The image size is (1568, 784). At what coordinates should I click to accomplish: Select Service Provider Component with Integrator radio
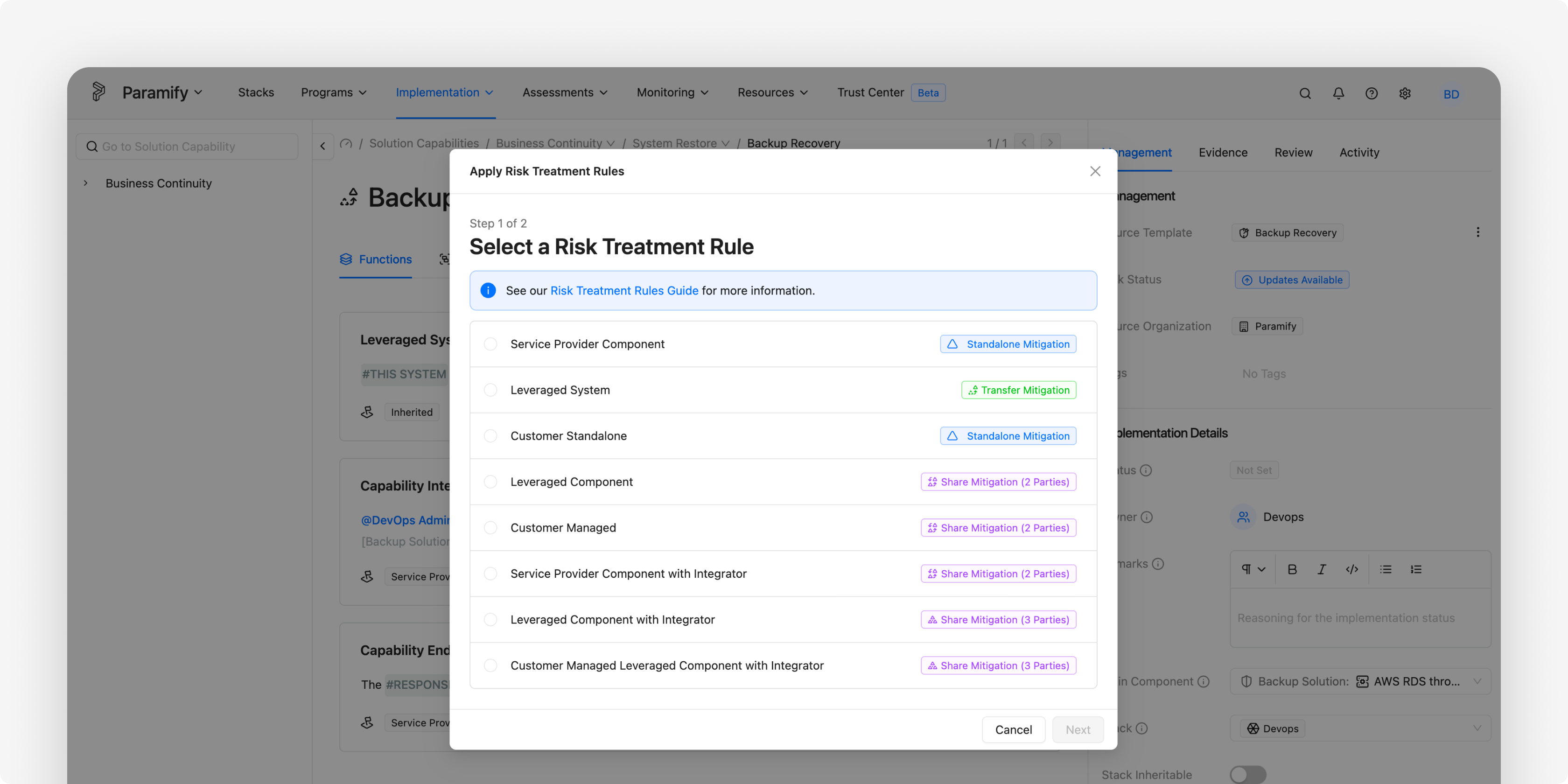pos(490,574)
